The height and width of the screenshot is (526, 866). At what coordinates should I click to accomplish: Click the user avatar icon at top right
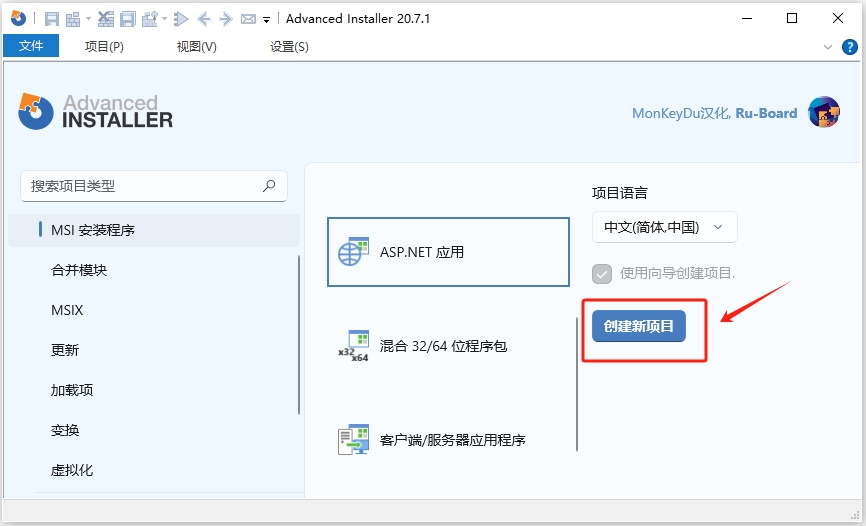pos(823,112)
